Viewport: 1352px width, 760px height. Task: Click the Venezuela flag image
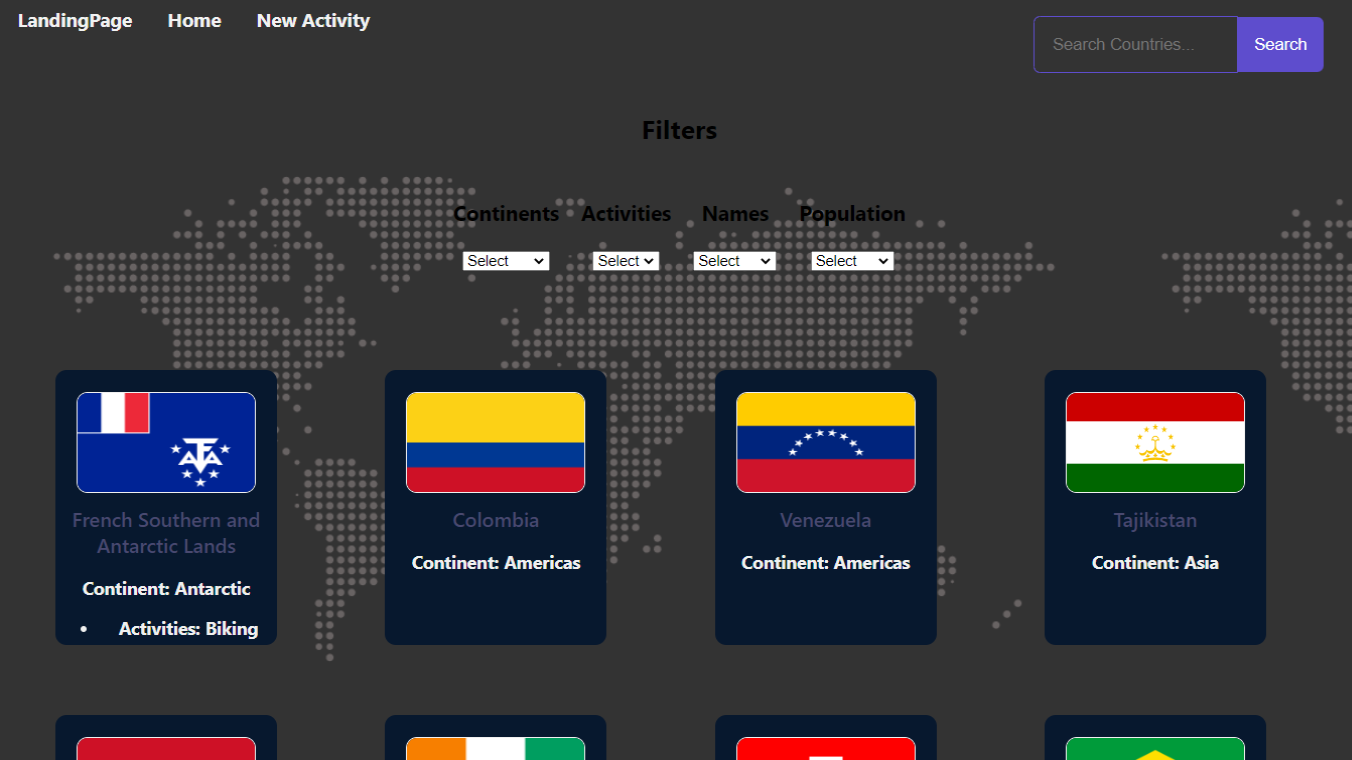click(x=826, y=442)
